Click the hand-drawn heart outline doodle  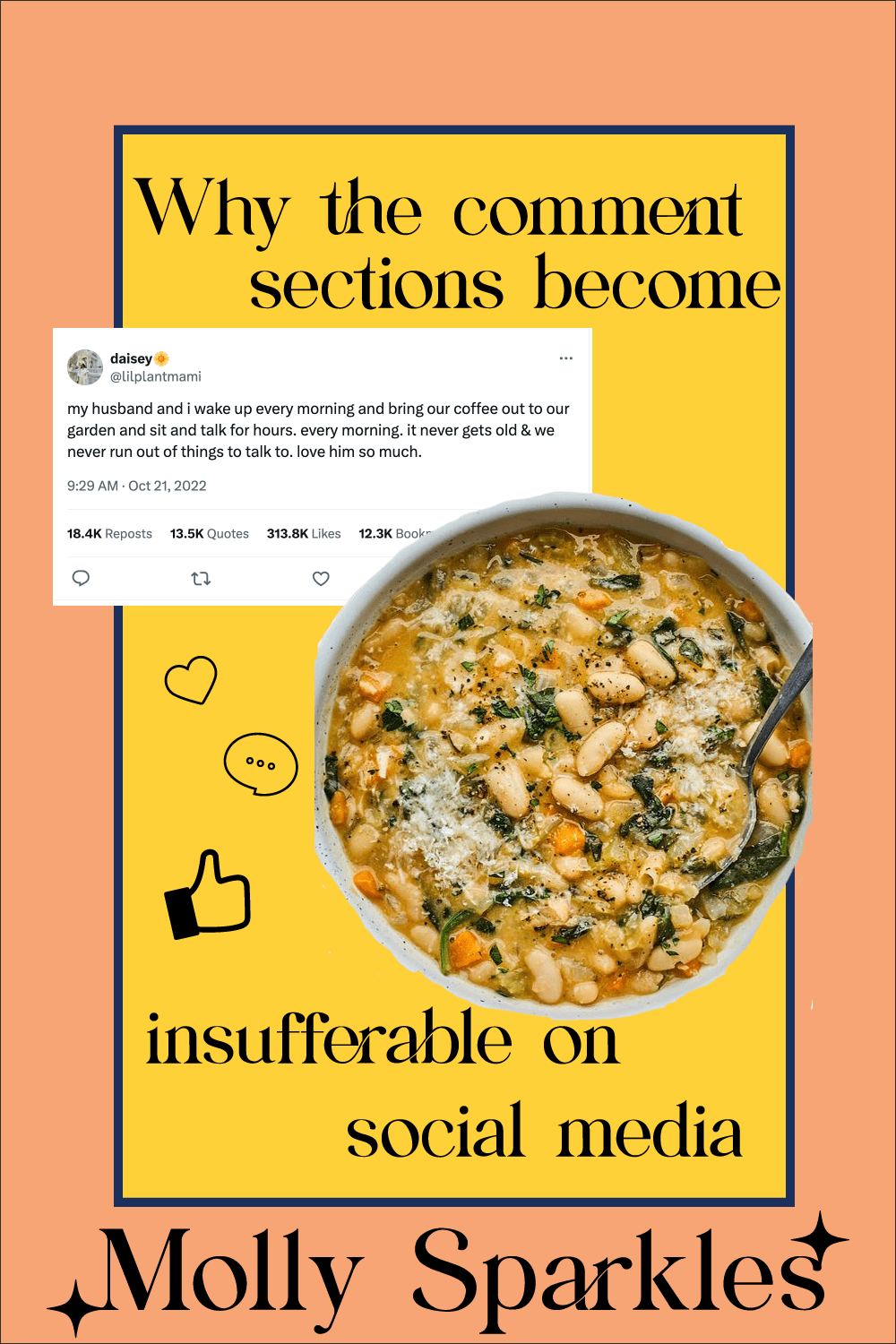point(191,680)
